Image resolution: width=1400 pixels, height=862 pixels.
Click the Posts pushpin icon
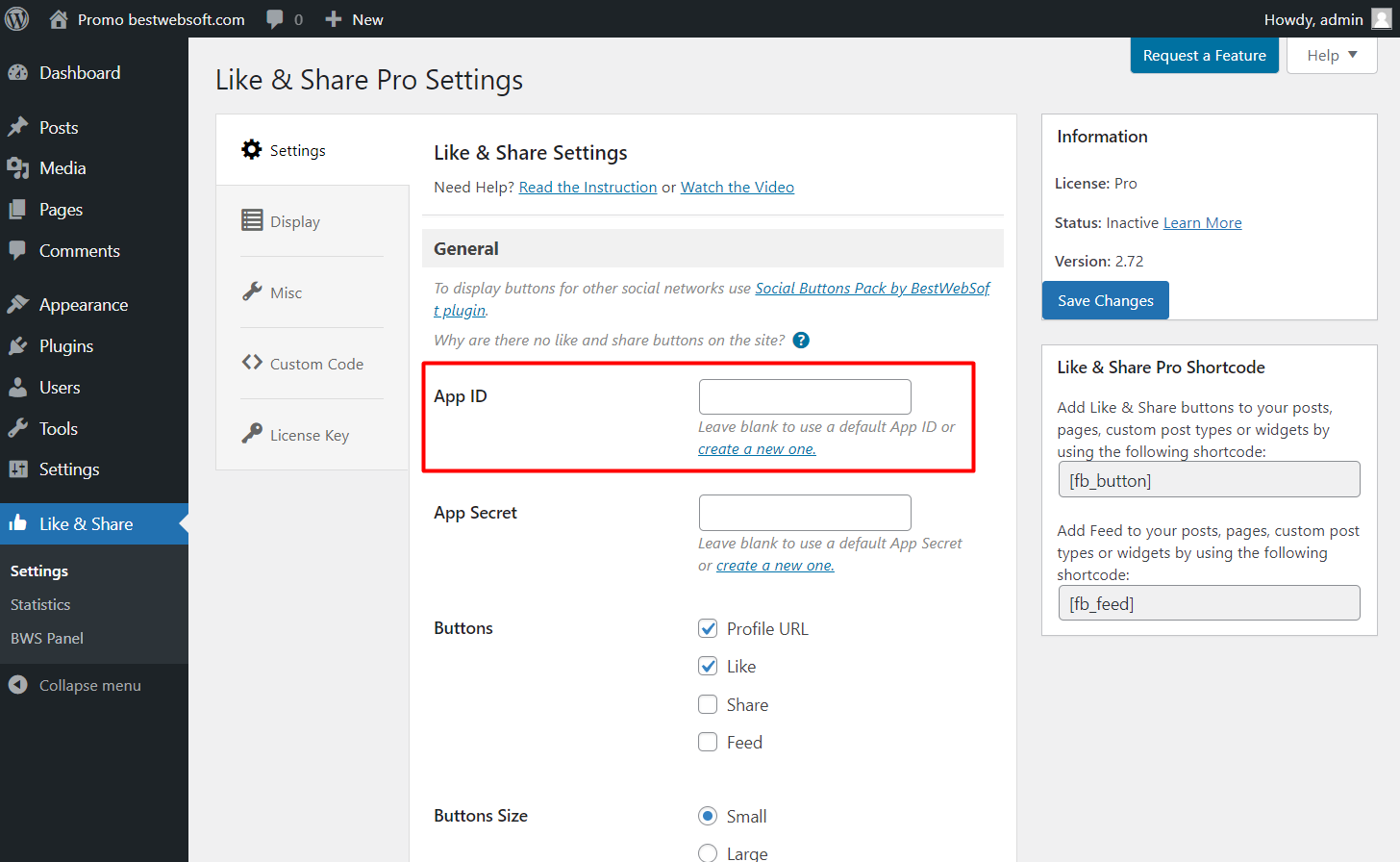18,127
